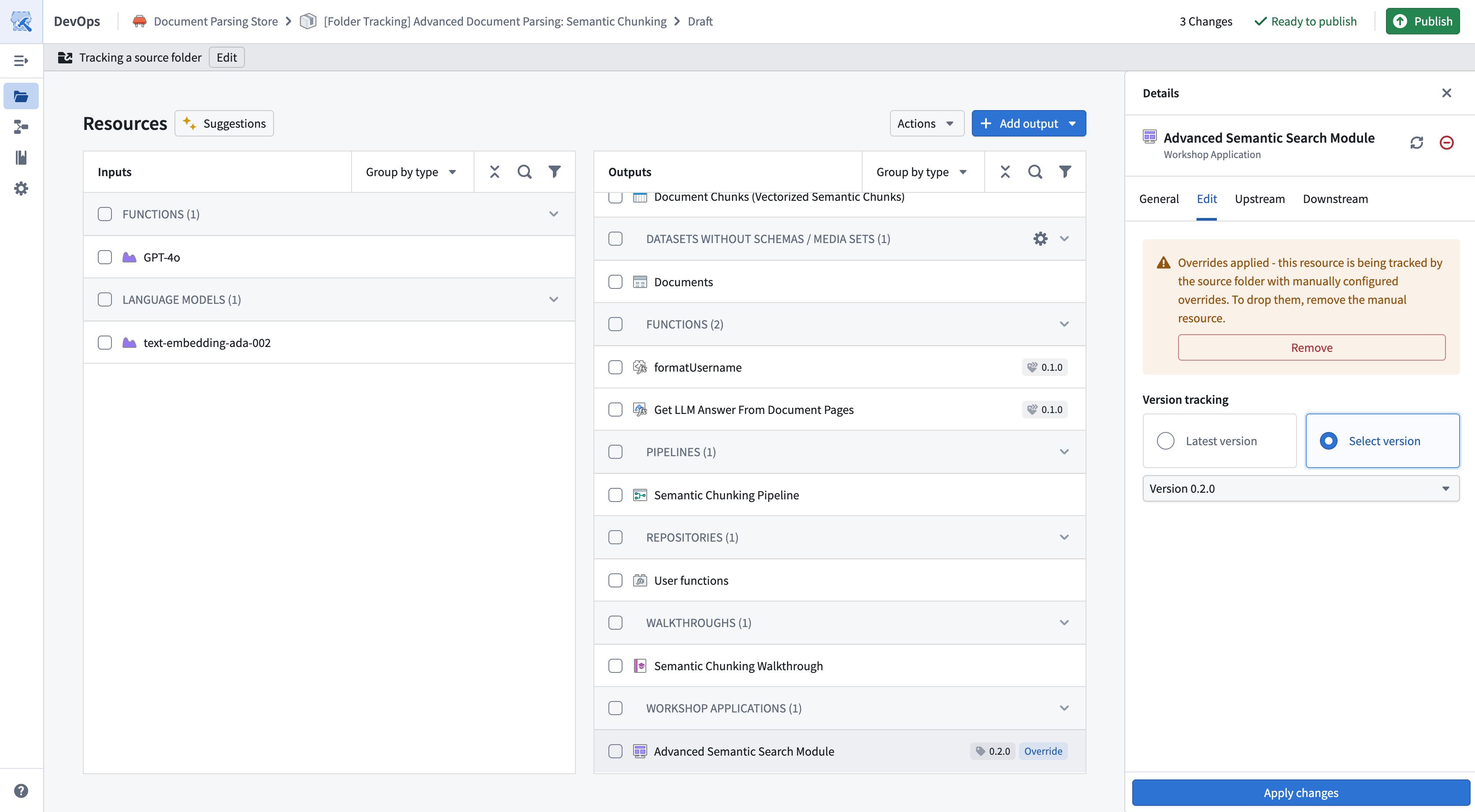This screenshot has height=812, width=1475.
Task: Open gear settings on Datasets Without Schemas row
Action: [1040, 239]
